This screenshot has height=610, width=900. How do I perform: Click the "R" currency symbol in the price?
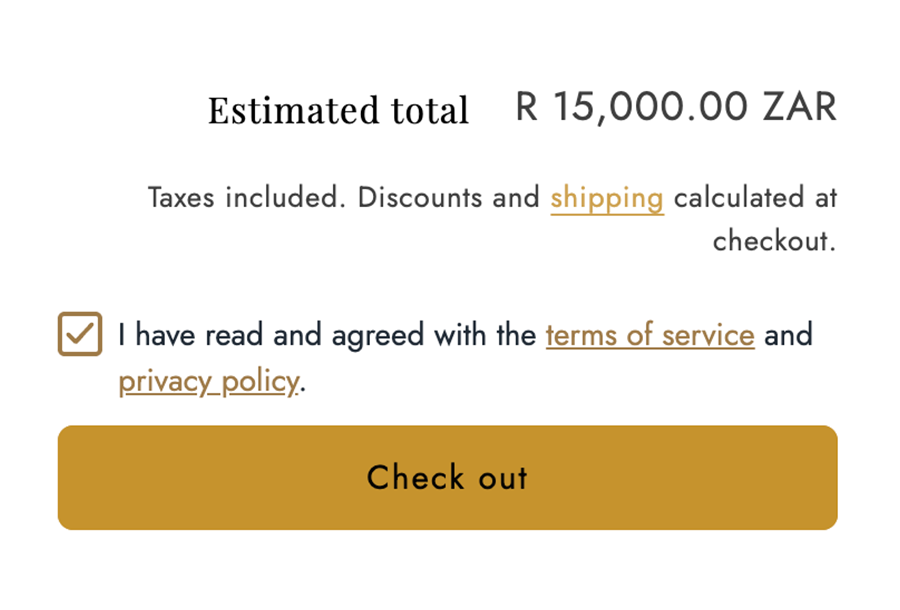pyautogui.click(x=526, y=107)
